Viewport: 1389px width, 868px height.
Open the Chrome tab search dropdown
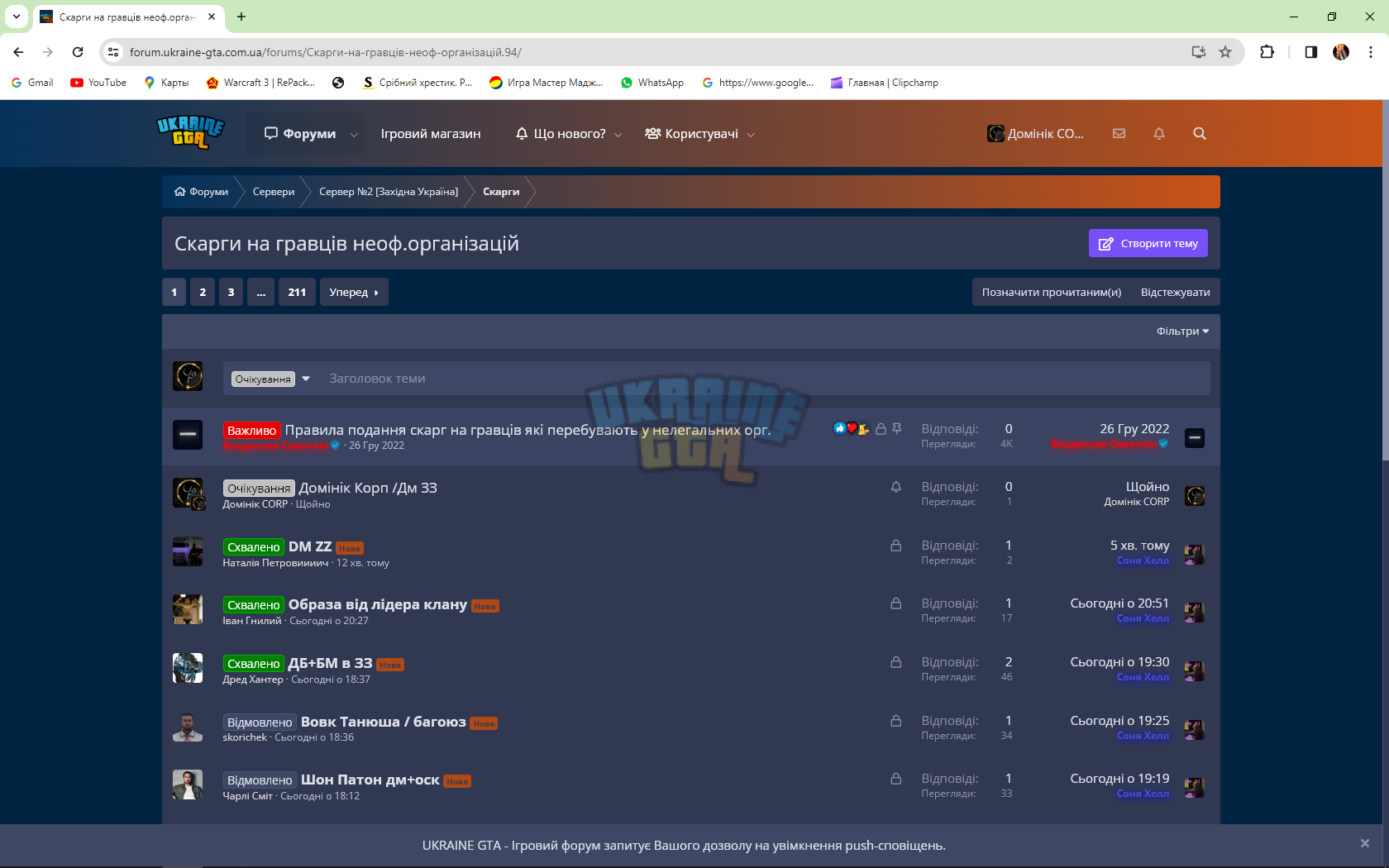(17, 17)
